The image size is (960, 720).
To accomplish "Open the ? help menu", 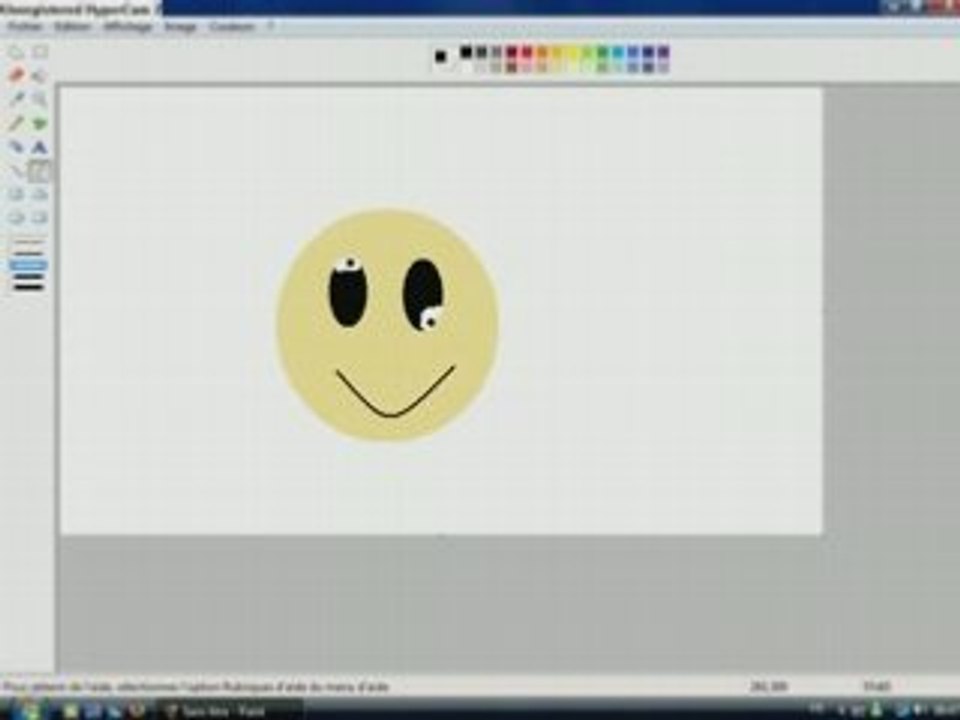I will (271, 27).
